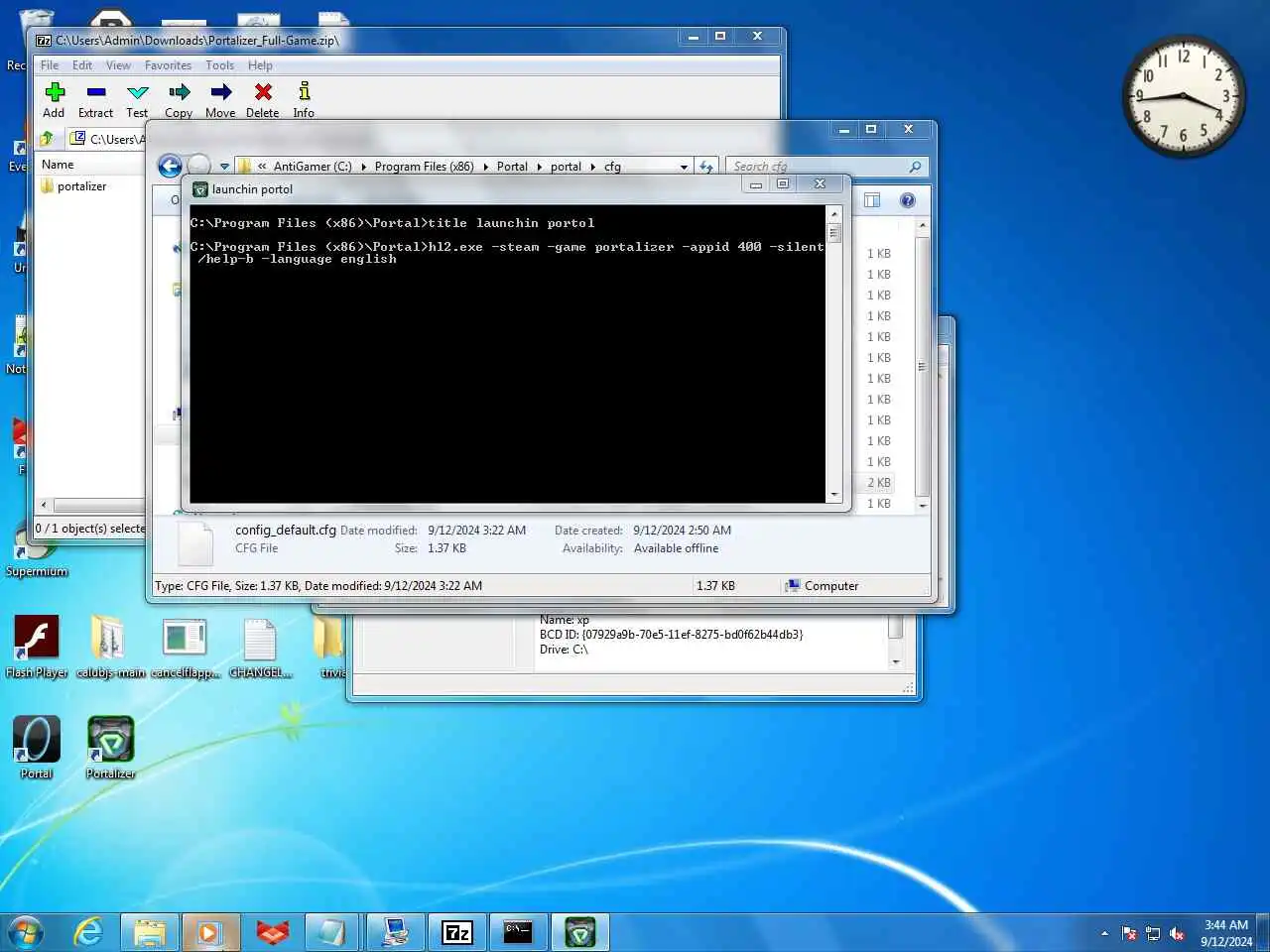The width and height of the screenshot is (1270, 952).
Task: Click the Name column header in 7-Zip
Action: (x=58, y=165)
